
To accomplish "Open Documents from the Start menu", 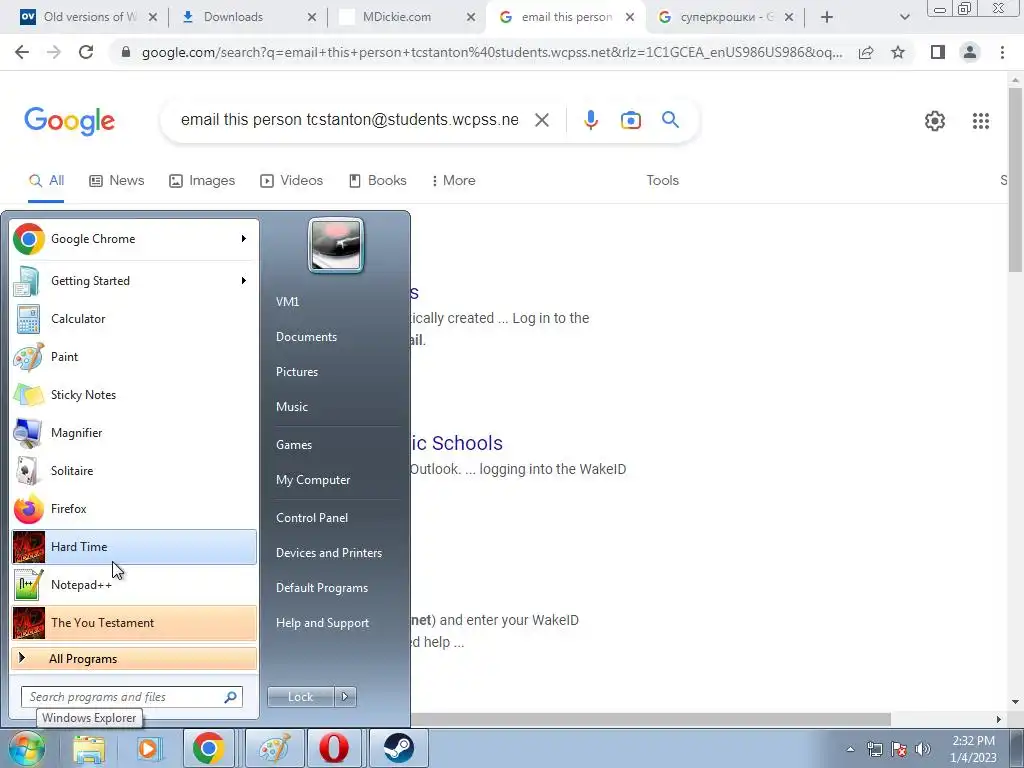I will pos(306,337).
